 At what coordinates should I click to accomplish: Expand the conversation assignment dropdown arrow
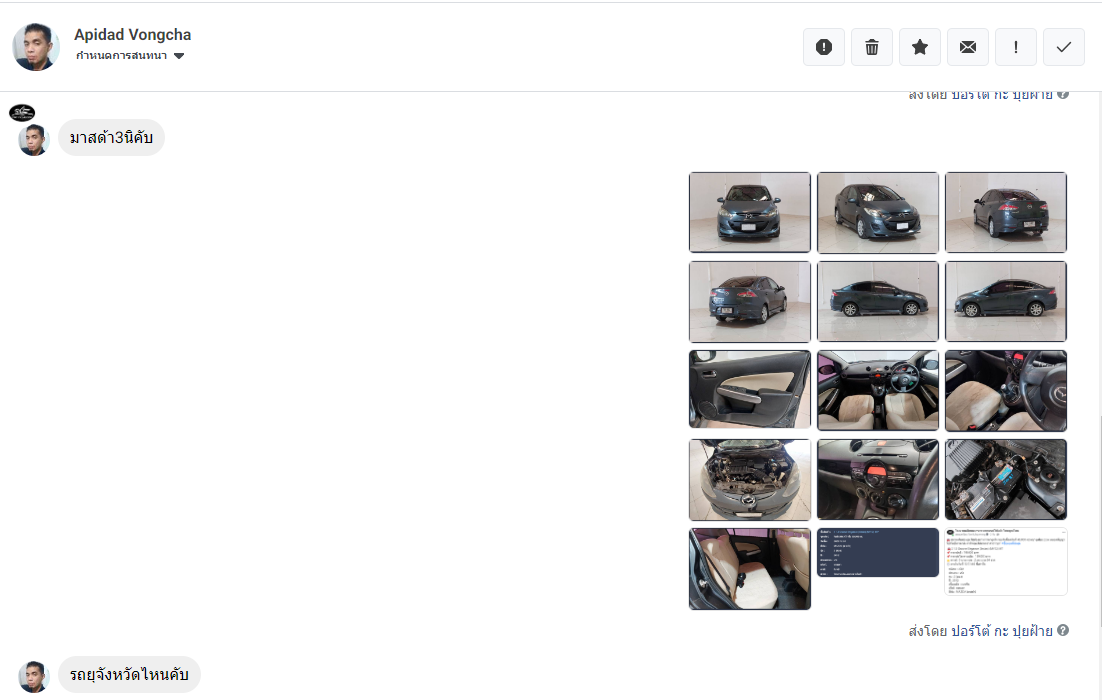pyautogui.click(x=179, y=56)
